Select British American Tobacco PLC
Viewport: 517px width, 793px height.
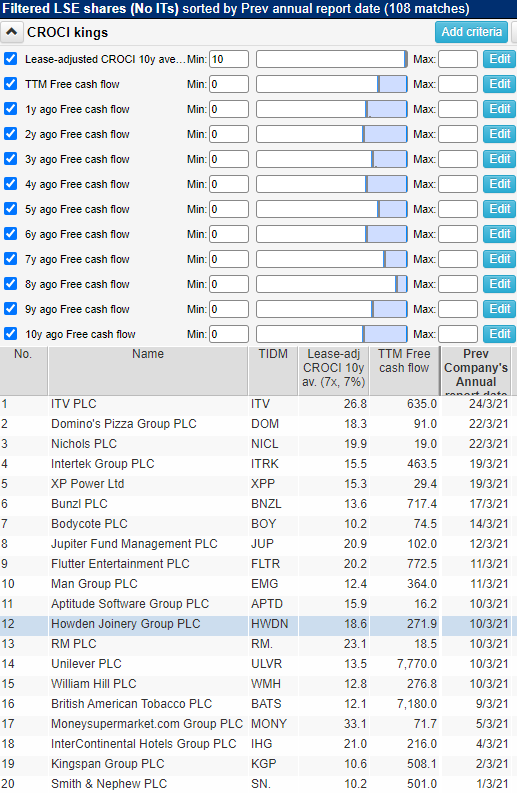[x=256, y=703]
